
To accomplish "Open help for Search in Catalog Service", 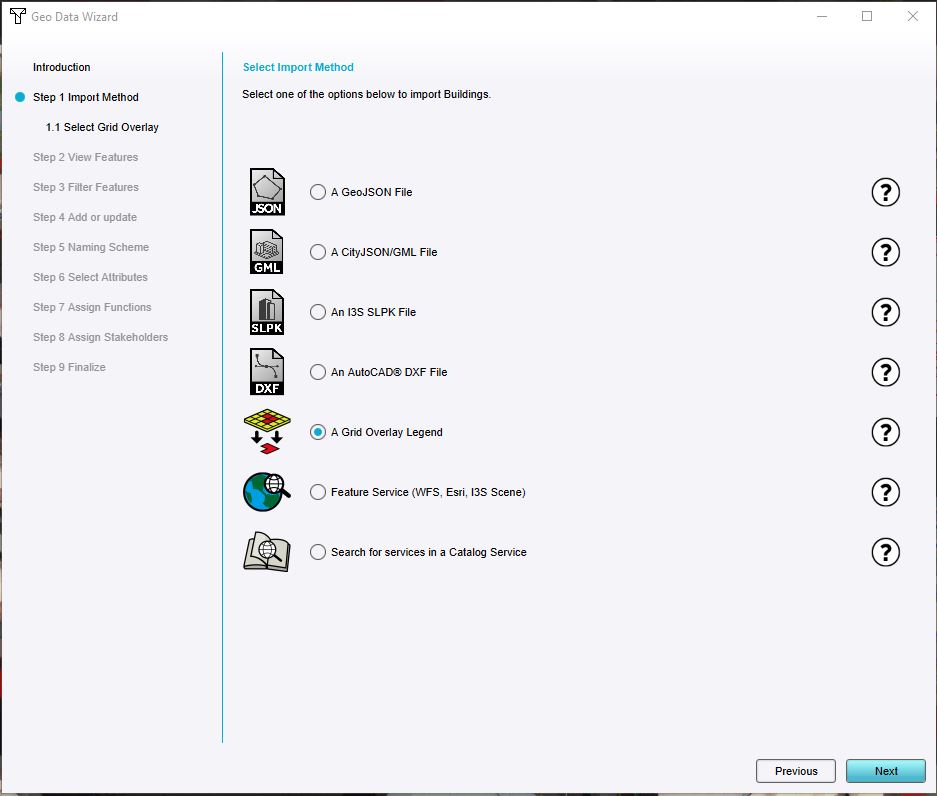I will pyautogui.click(x=885, y=552).
